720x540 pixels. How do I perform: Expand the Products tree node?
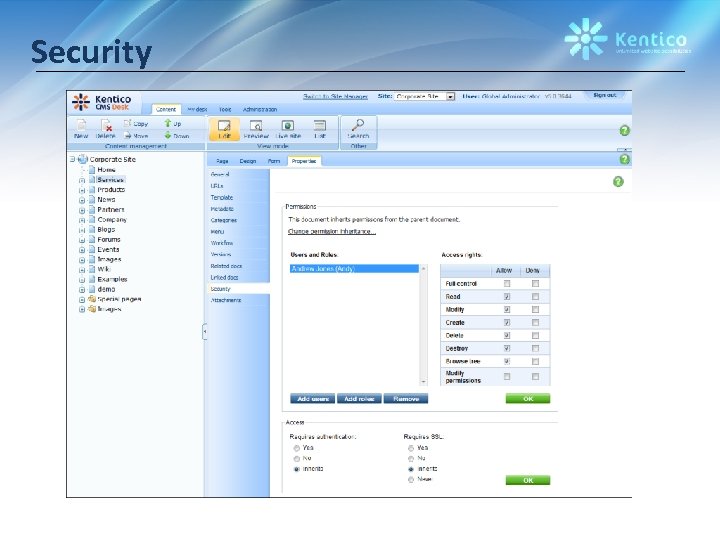point(82,190)
